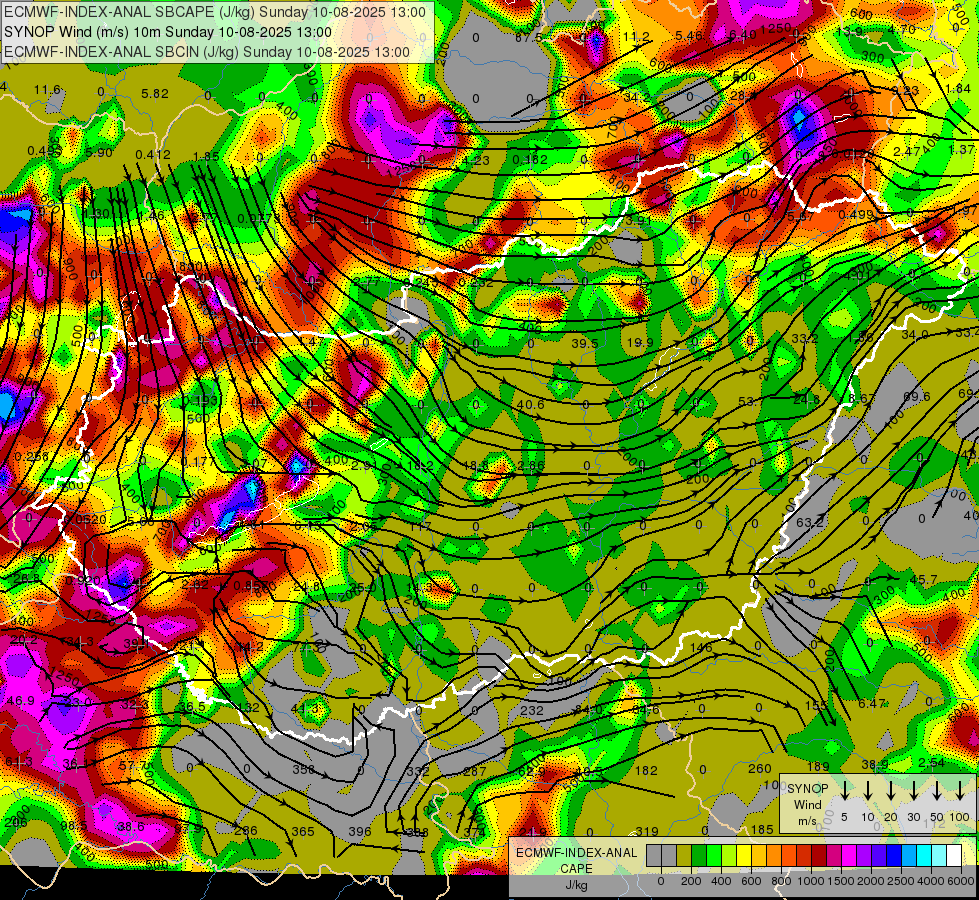Screen dimensions: 979x900
Task: Click the 11.6 value on the map
Action: coord(47,90)
